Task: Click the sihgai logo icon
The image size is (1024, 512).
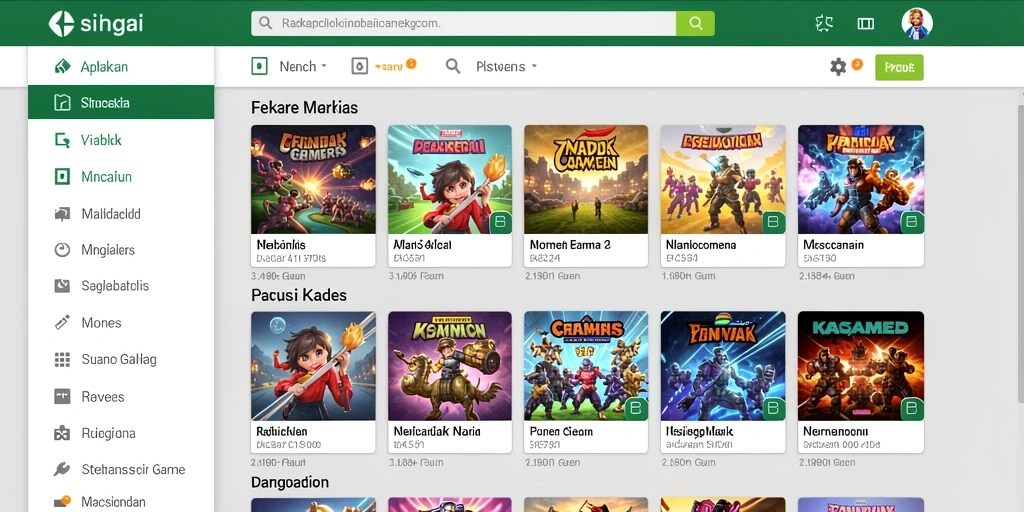Action: point(62,24)
